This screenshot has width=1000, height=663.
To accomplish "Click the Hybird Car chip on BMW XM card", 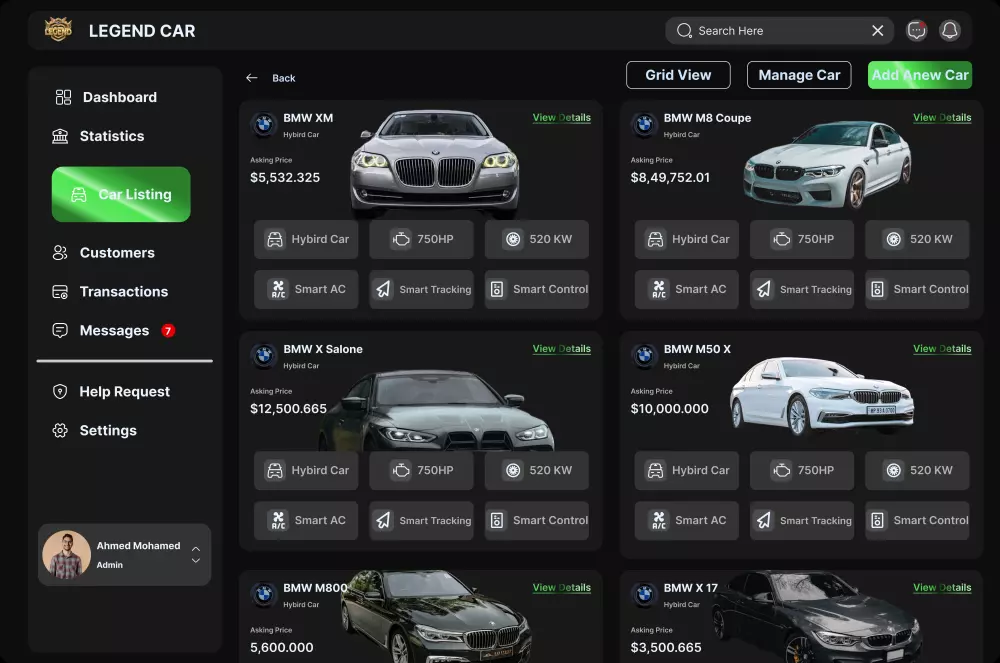I will point(306,239).
